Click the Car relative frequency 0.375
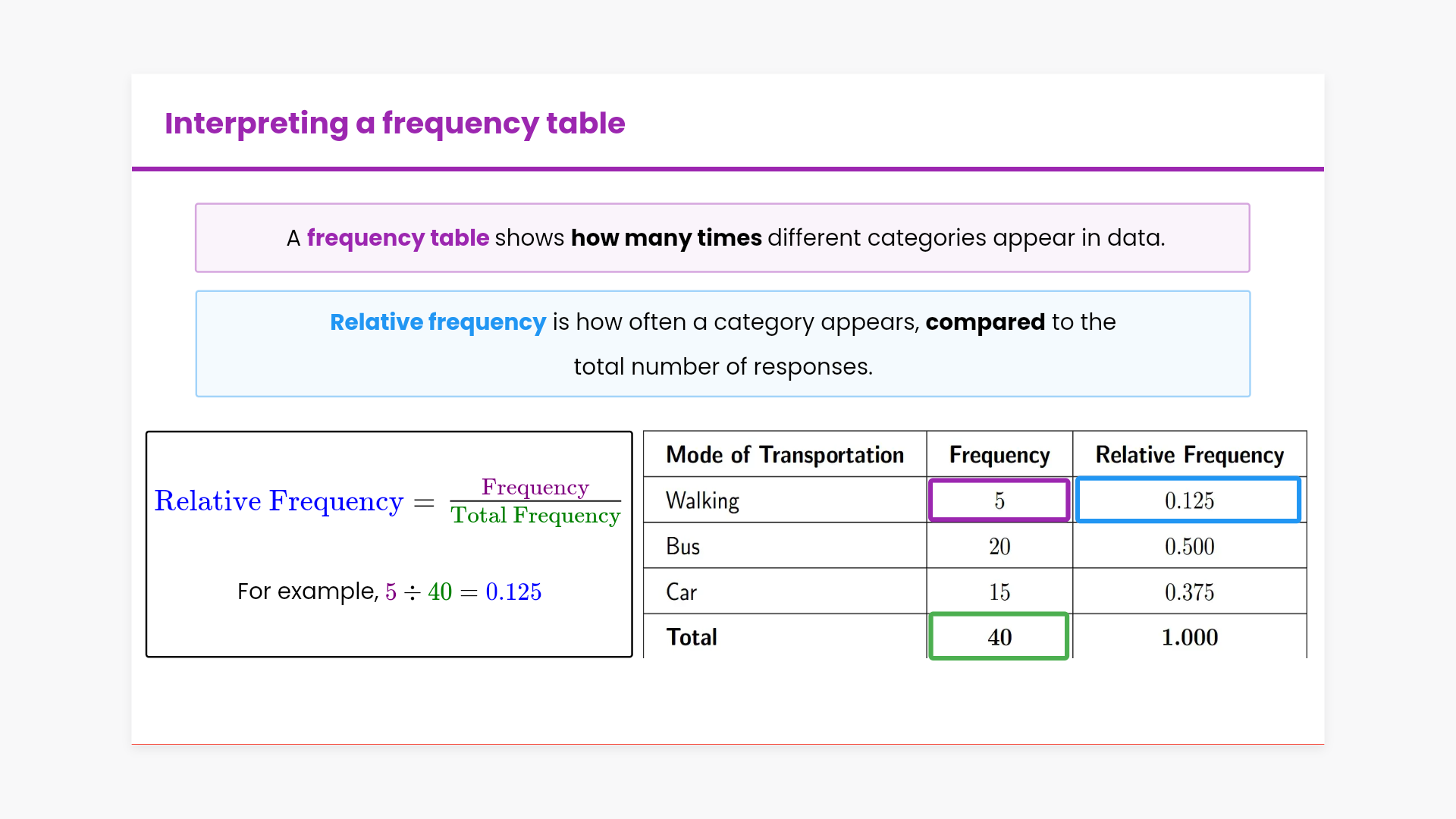The height and width of the screenshot is (819, 1456). pos(1189,592)
